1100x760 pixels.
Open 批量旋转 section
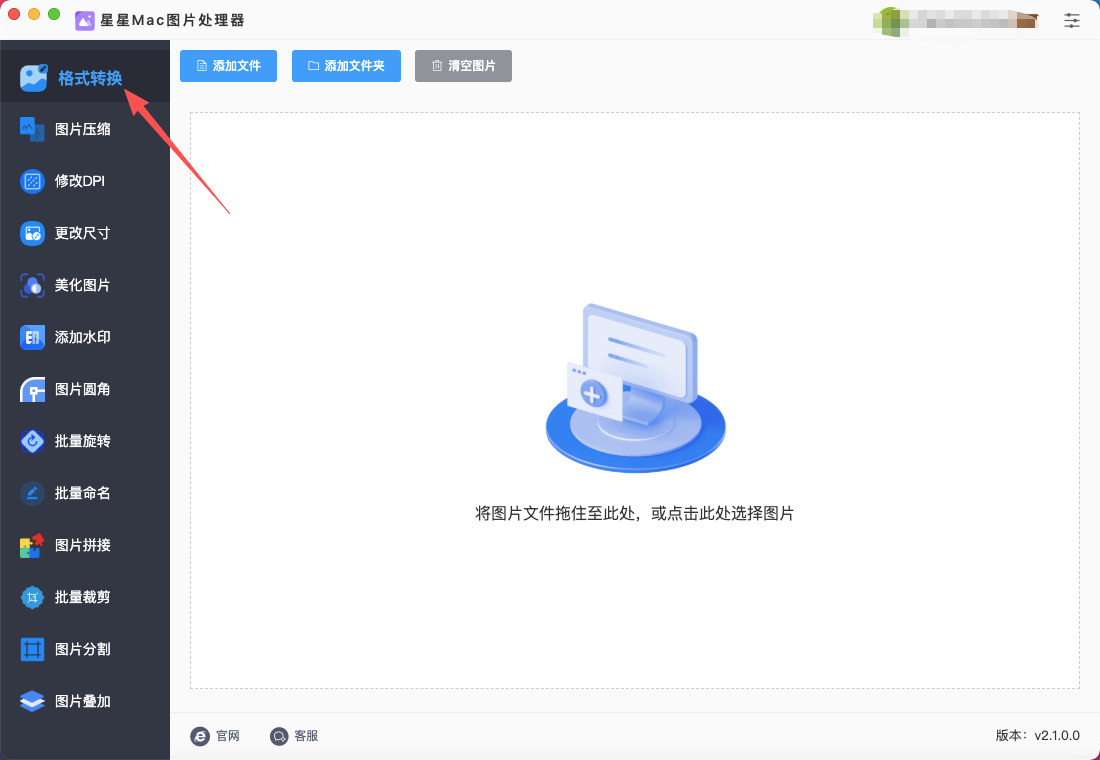tap(83, 441)
